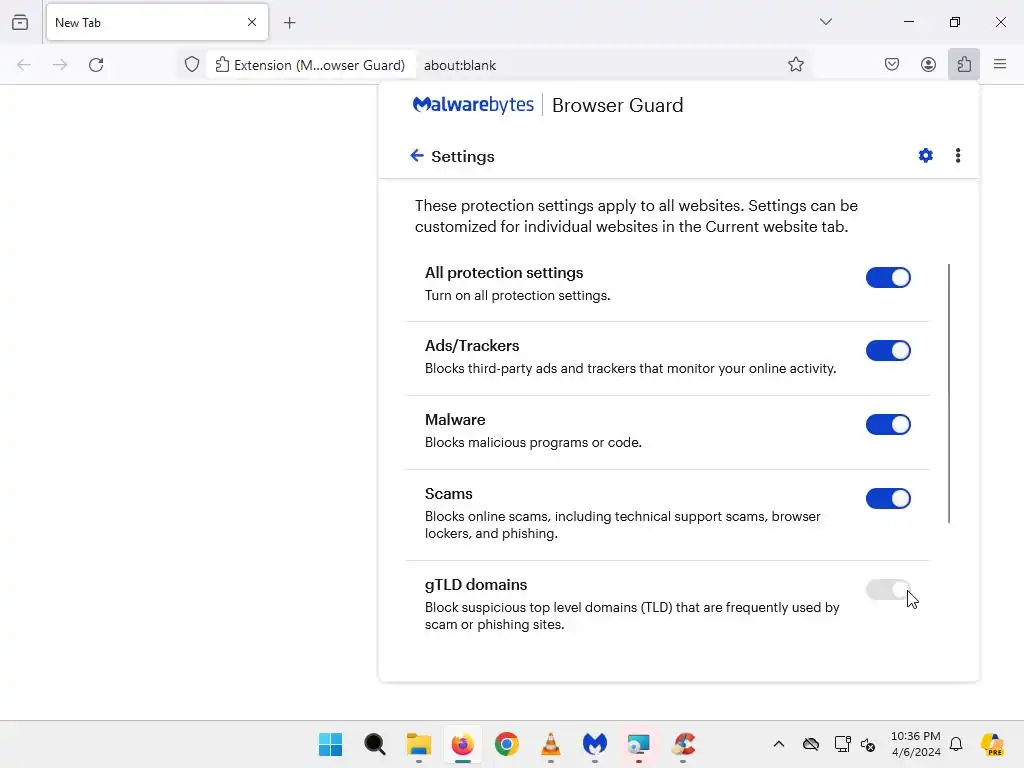1024x768 pixels.
Task: Bookmark this page with the star icon
Action: 795,65
